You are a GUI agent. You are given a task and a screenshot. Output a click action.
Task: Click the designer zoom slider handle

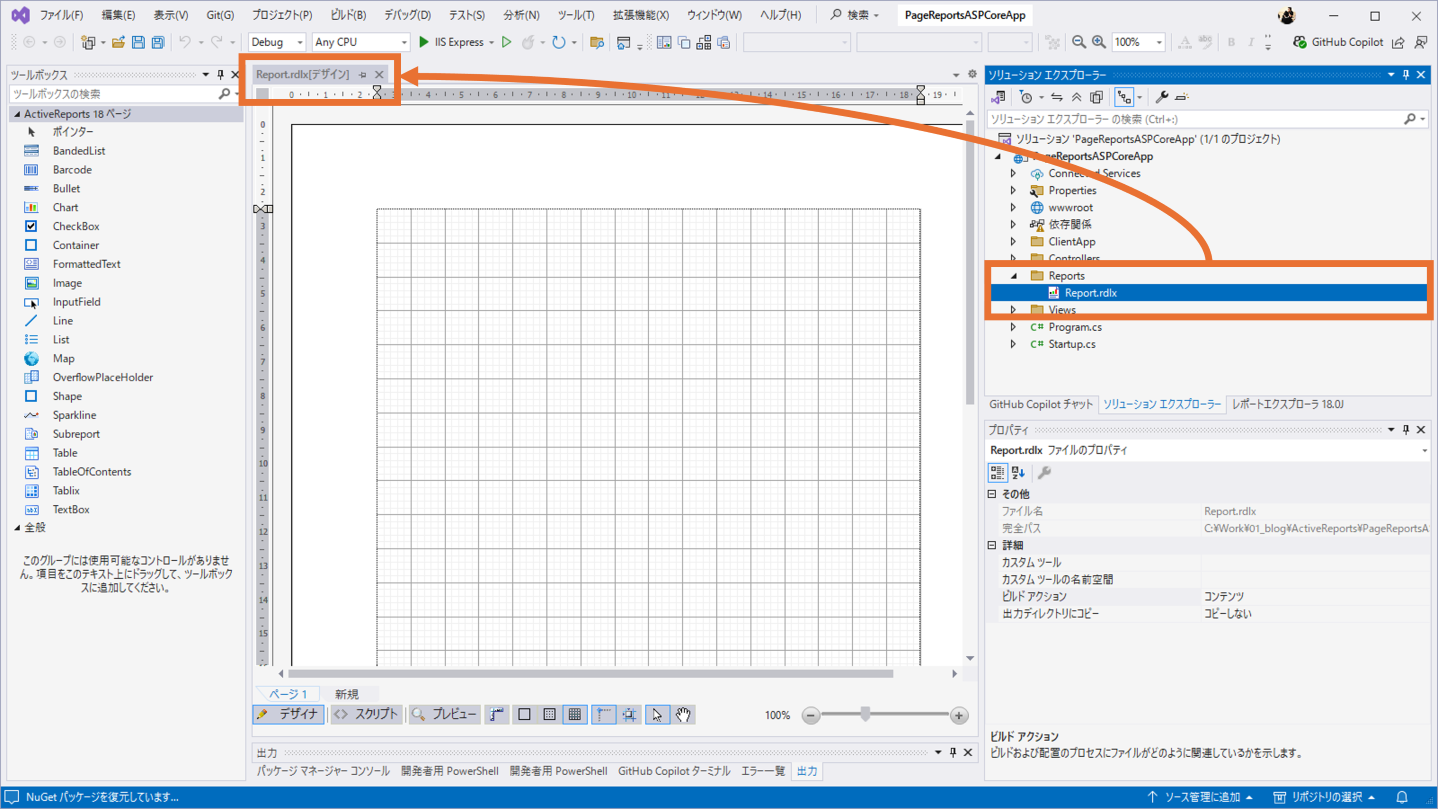865,714
